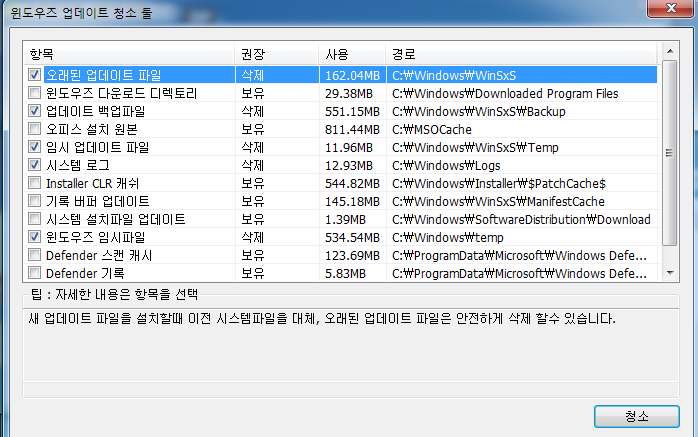698x437 pixels.
Task: Click the 29.38MB size value
Action: (x=349, y=93)
